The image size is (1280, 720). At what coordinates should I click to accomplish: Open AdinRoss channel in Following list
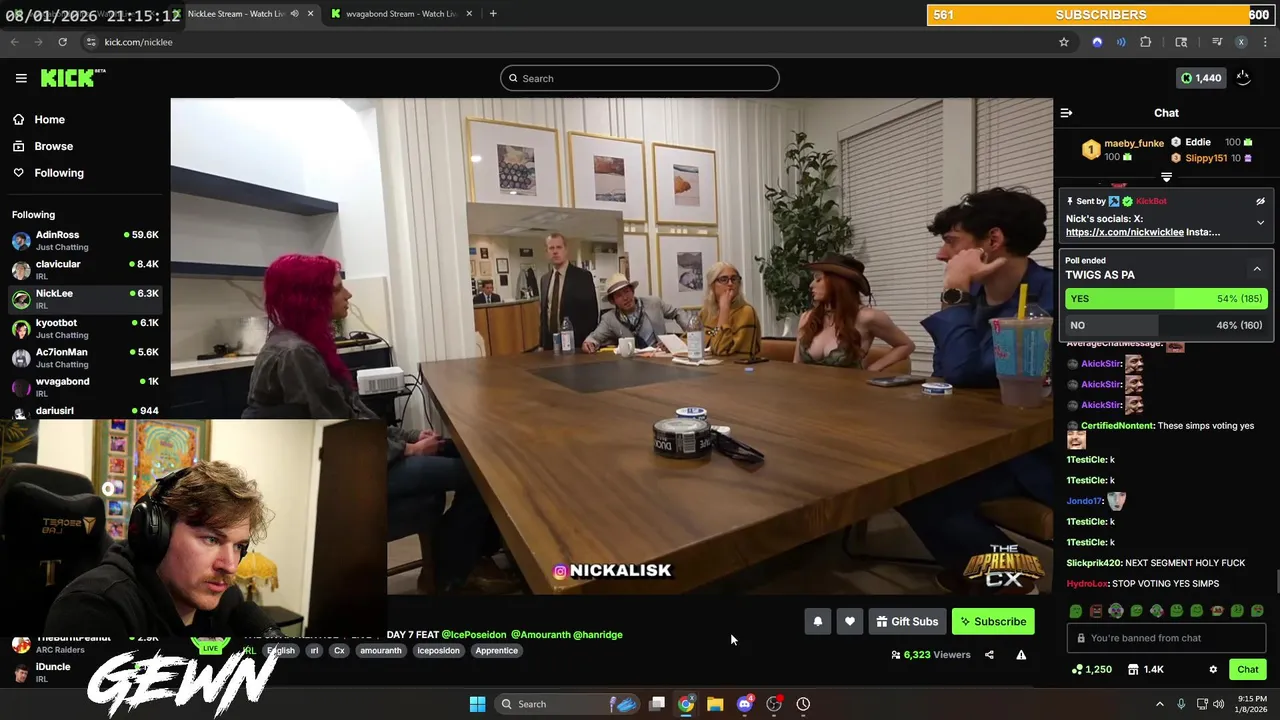[x=85, y=240]
